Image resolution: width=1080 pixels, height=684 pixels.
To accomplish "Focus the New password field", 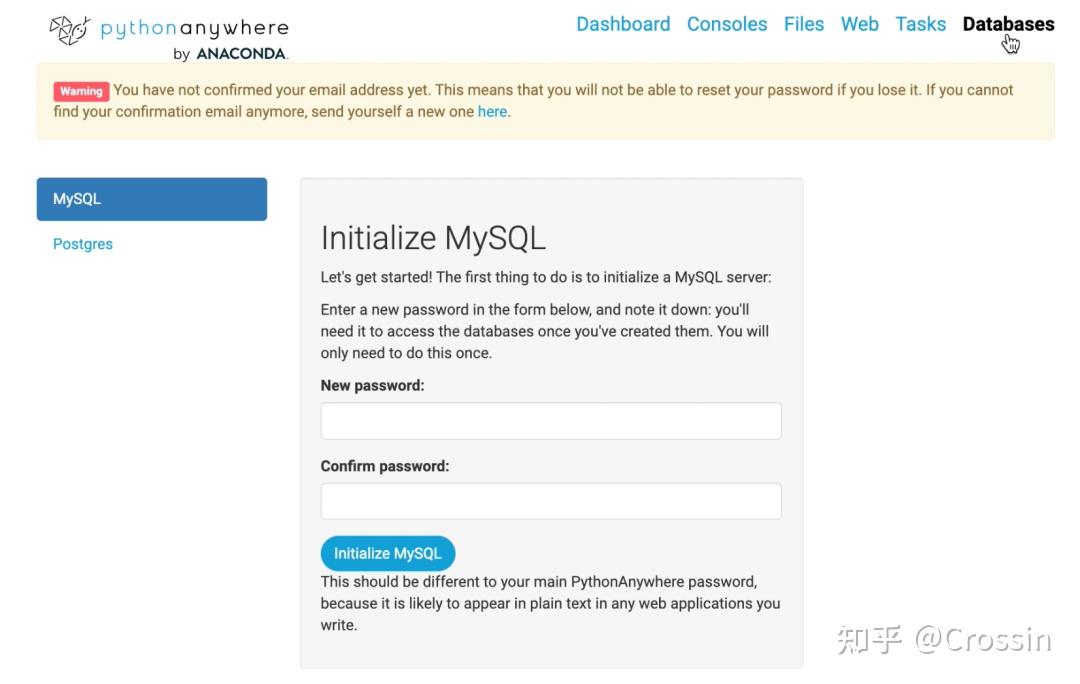I will (x=551, y=421).
